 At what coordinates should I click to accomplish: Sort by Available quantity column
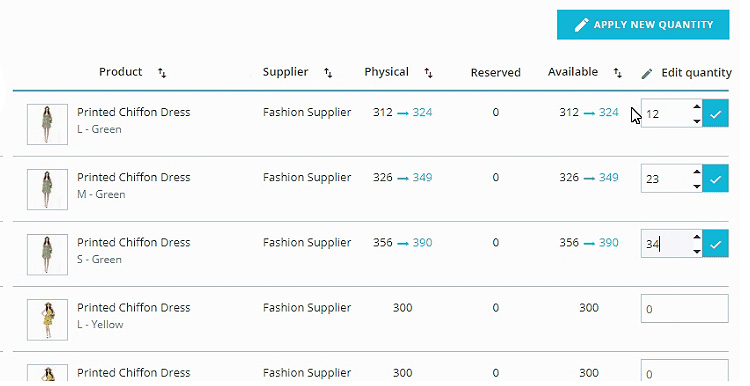[618, 73]
